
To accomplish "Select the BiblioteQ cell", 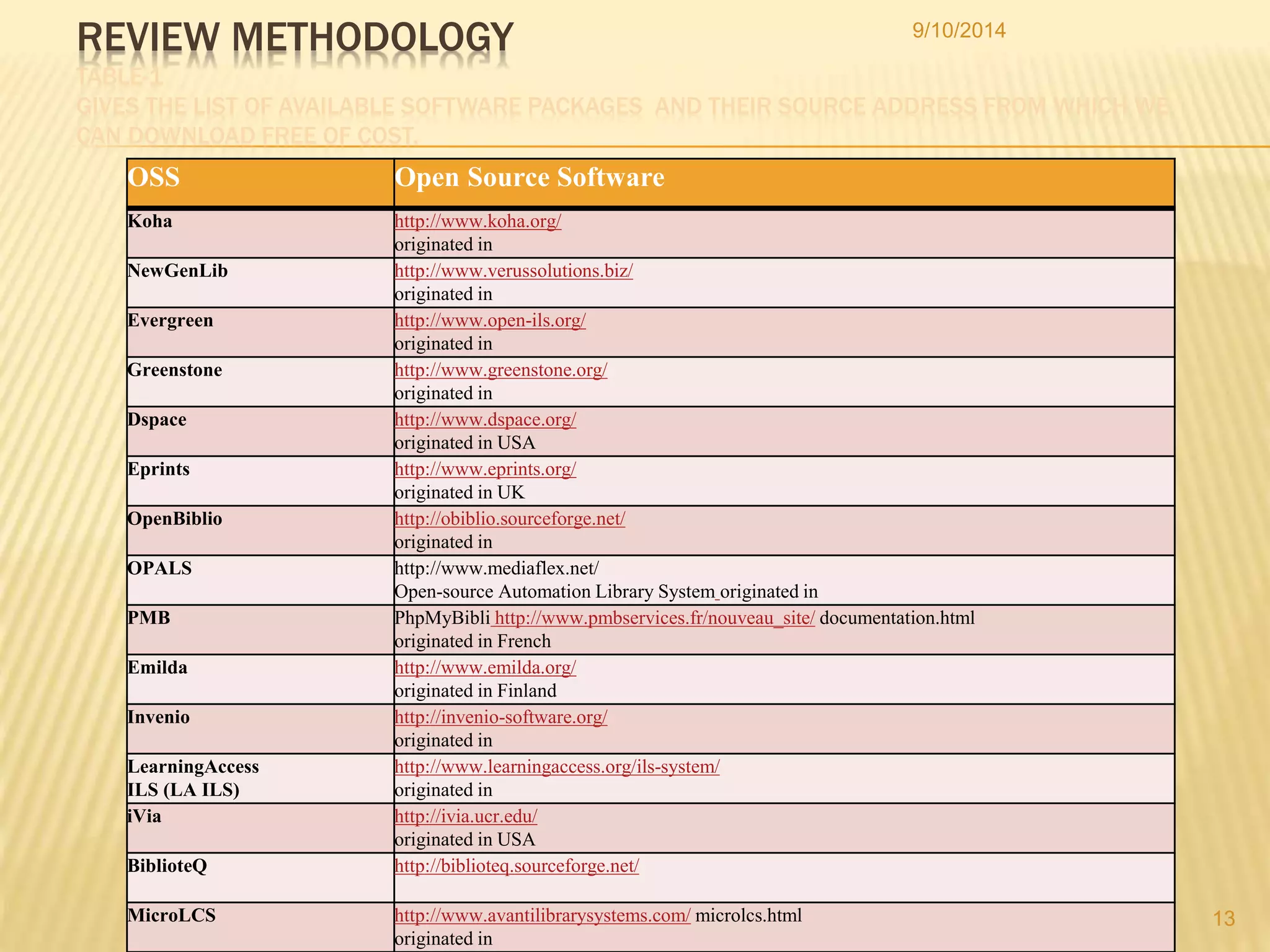I will [260, 878].
